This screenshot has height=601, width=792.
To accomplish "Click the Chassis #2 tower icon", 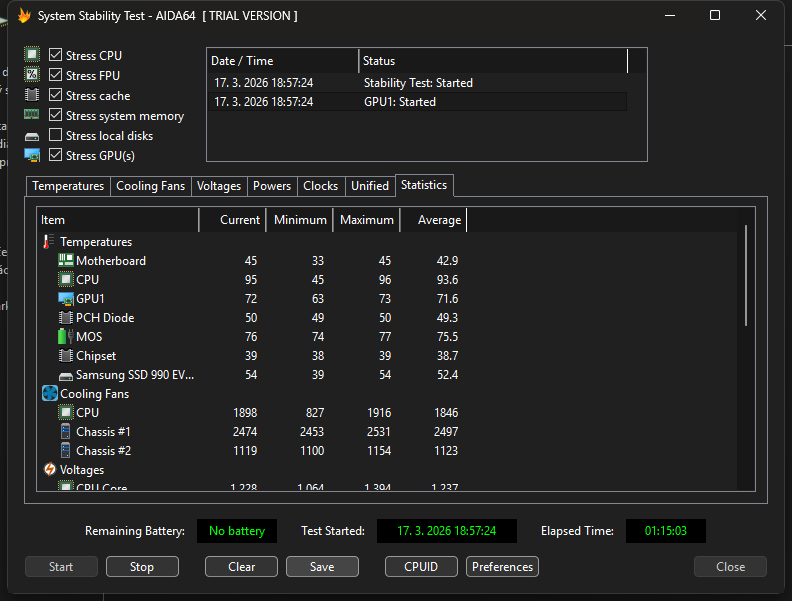I will click(65, 450).
